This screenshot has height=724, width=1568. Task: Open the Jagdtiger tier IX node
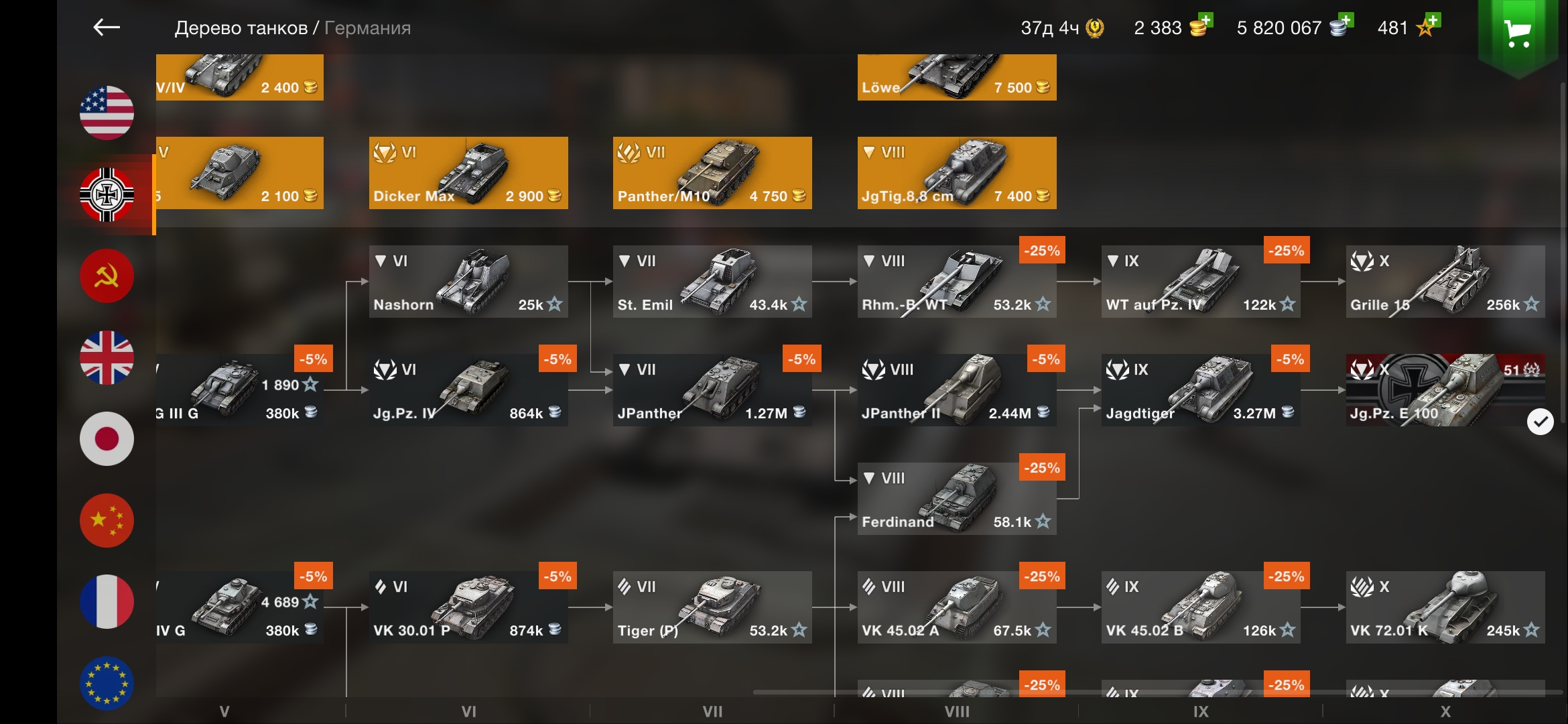coord(1201,390)
